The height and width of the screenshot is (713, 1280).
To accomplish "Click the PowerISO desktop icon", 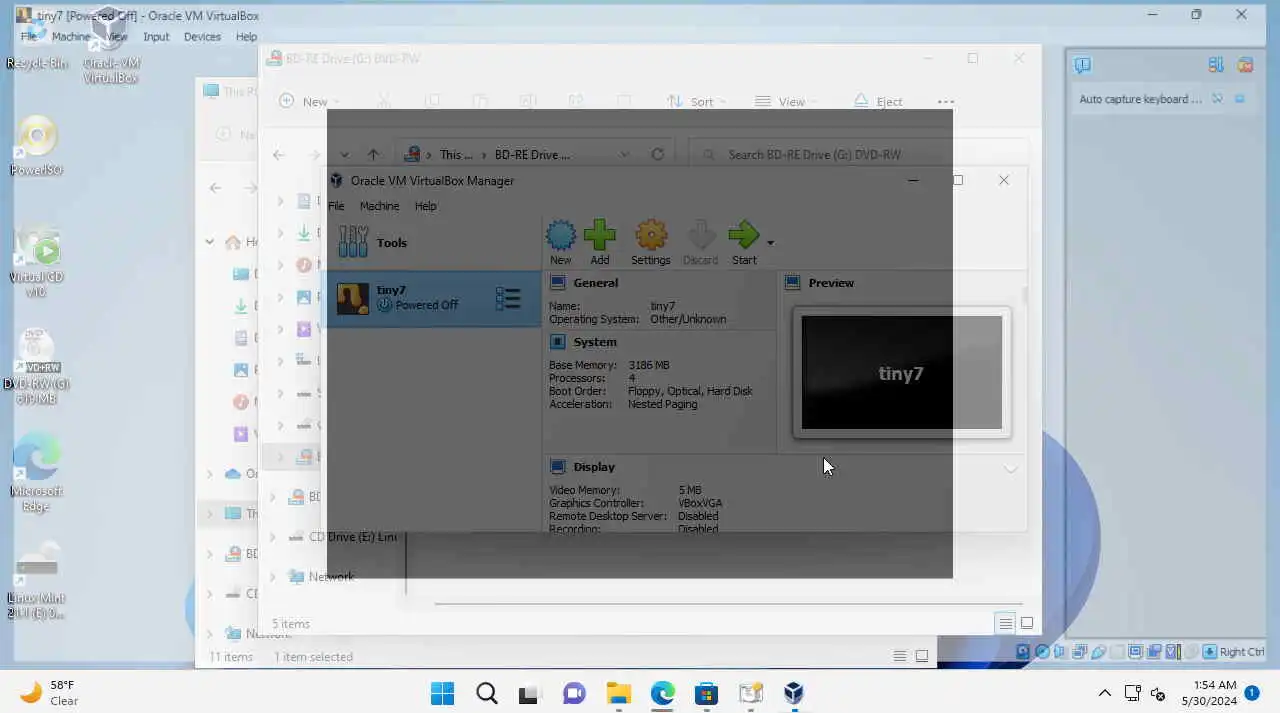I will coord(37,145).
